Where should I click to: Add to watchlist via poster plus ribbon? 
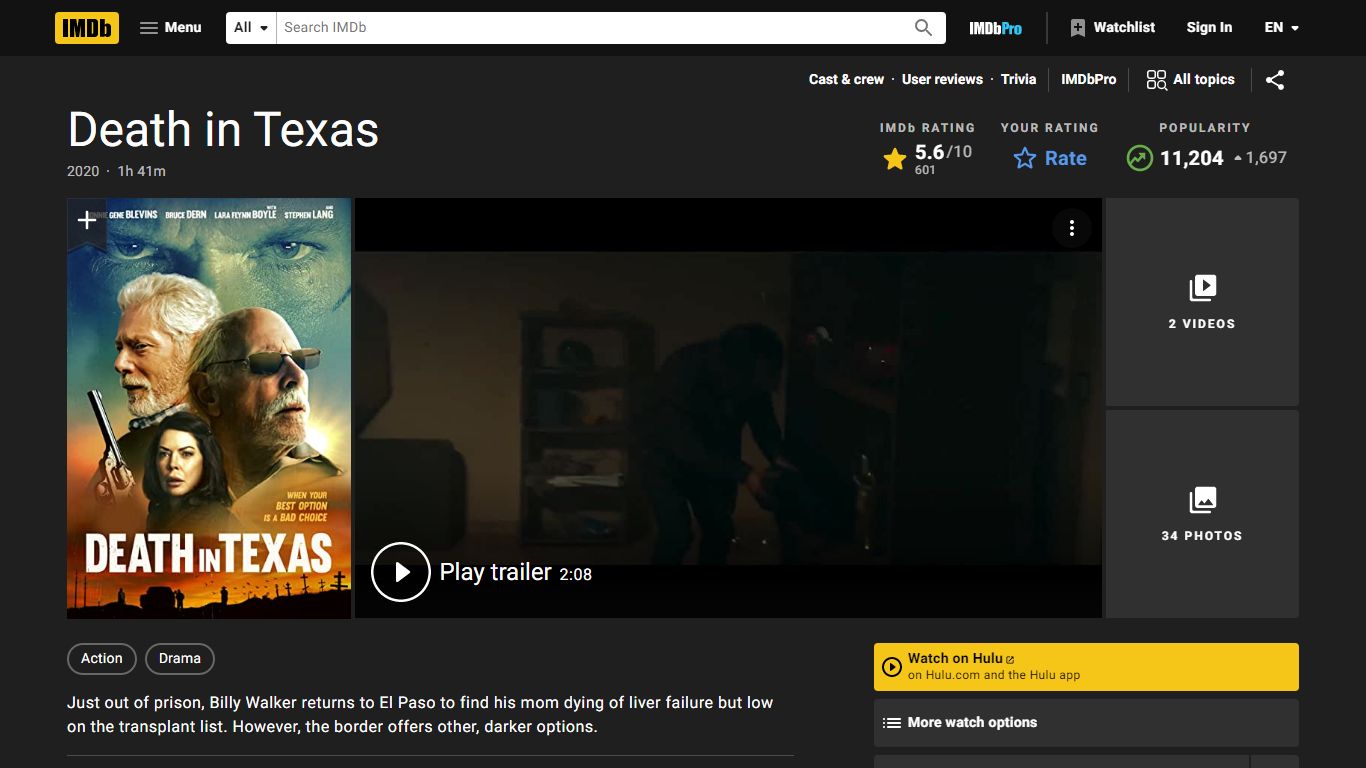[x=87, y=220]
